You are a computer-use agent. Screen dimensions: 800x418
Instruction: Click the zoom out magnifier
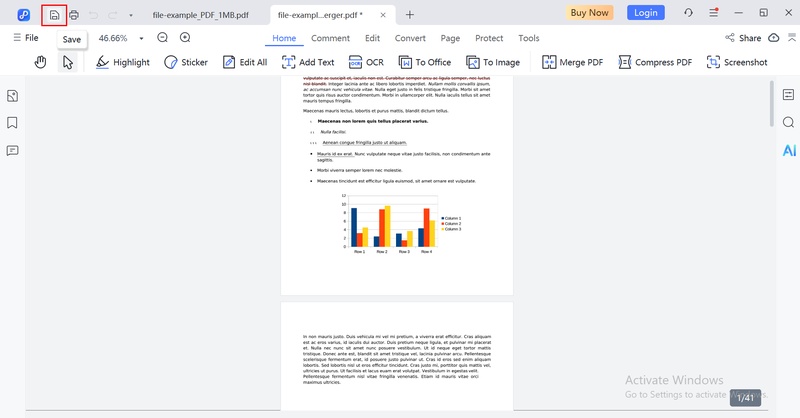pyautogui.click(x=163, y=37)
